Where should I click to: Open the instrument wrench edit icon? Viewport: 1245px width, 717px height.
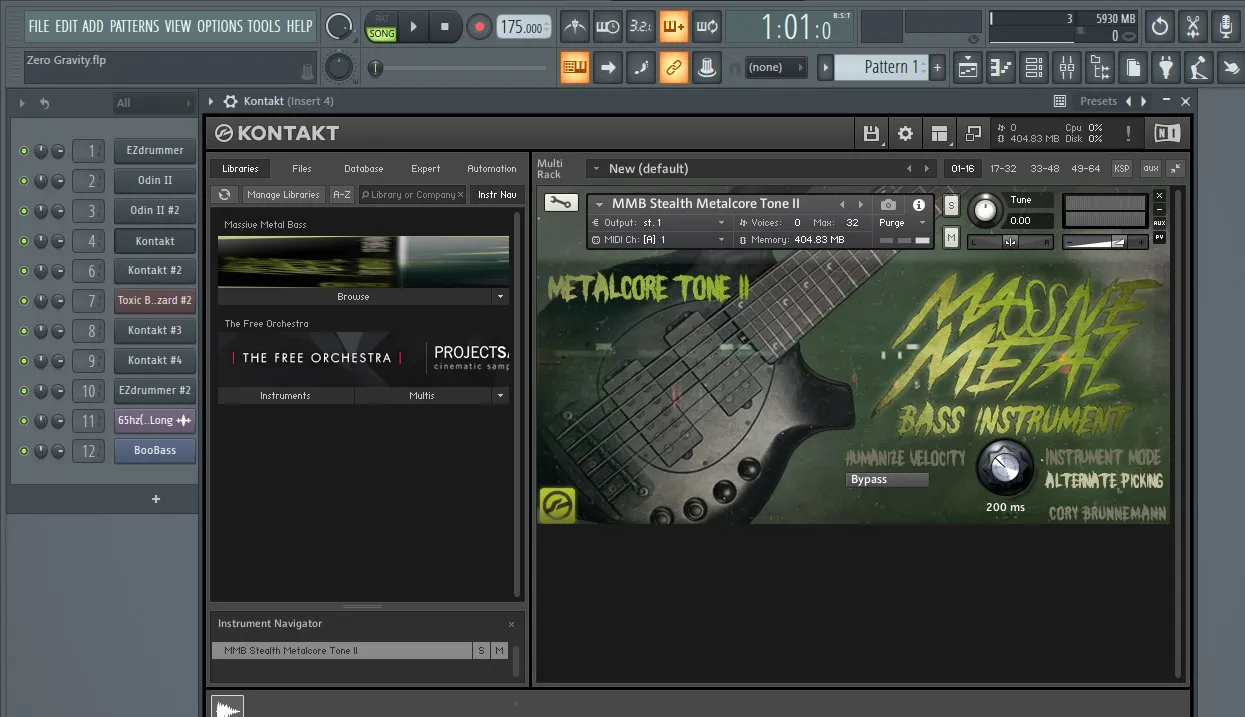[x=561, y=203]
